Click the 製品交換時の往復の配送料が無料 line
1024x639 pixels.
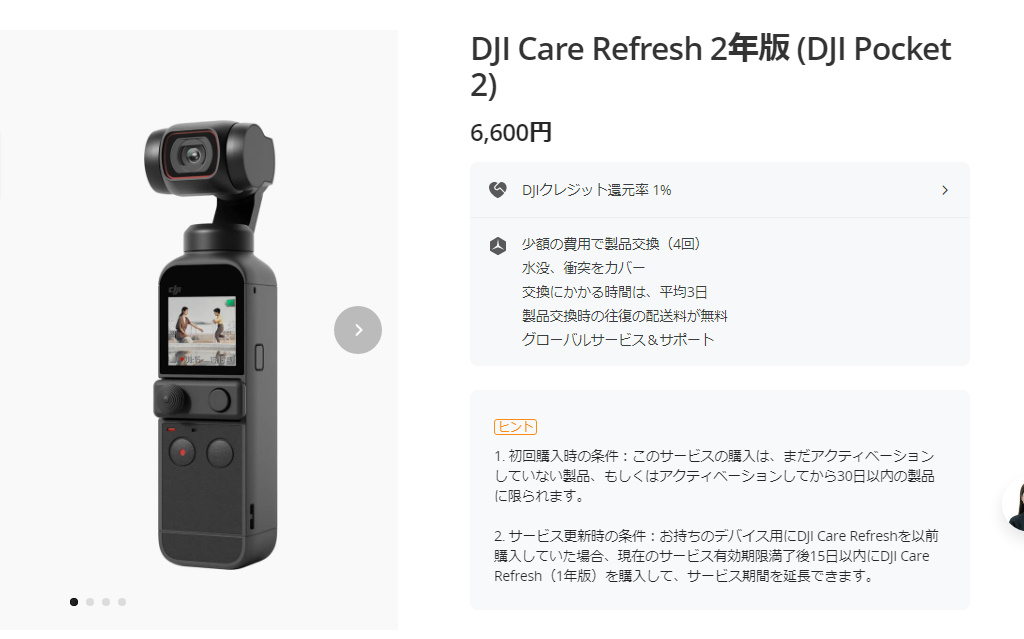click(624, 316)
